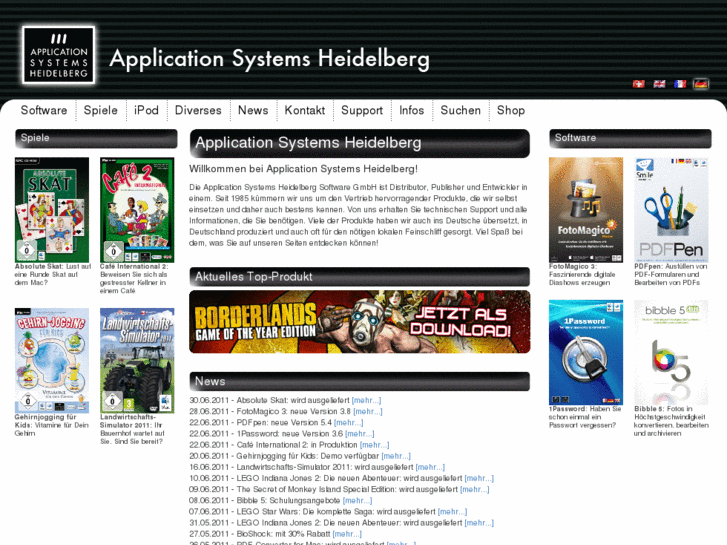Screen dimensions: 727x545
Task: Click the PDFpen caption text
Action: pyautogui.click(x=671, y=275)
